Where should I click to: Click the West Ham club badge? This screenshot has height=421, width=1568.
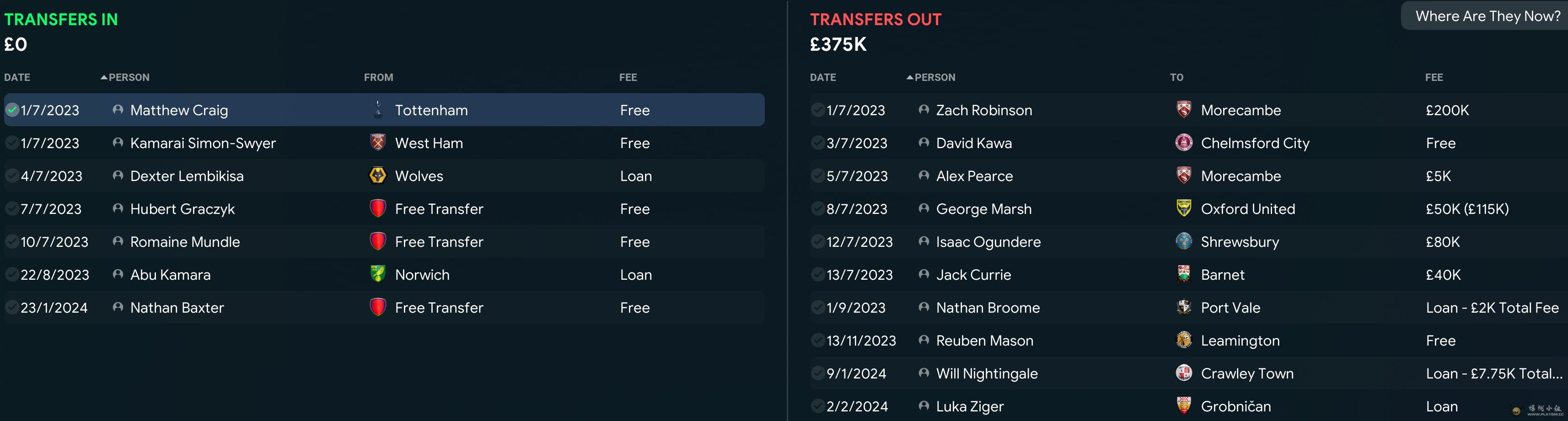click(378, 142)
